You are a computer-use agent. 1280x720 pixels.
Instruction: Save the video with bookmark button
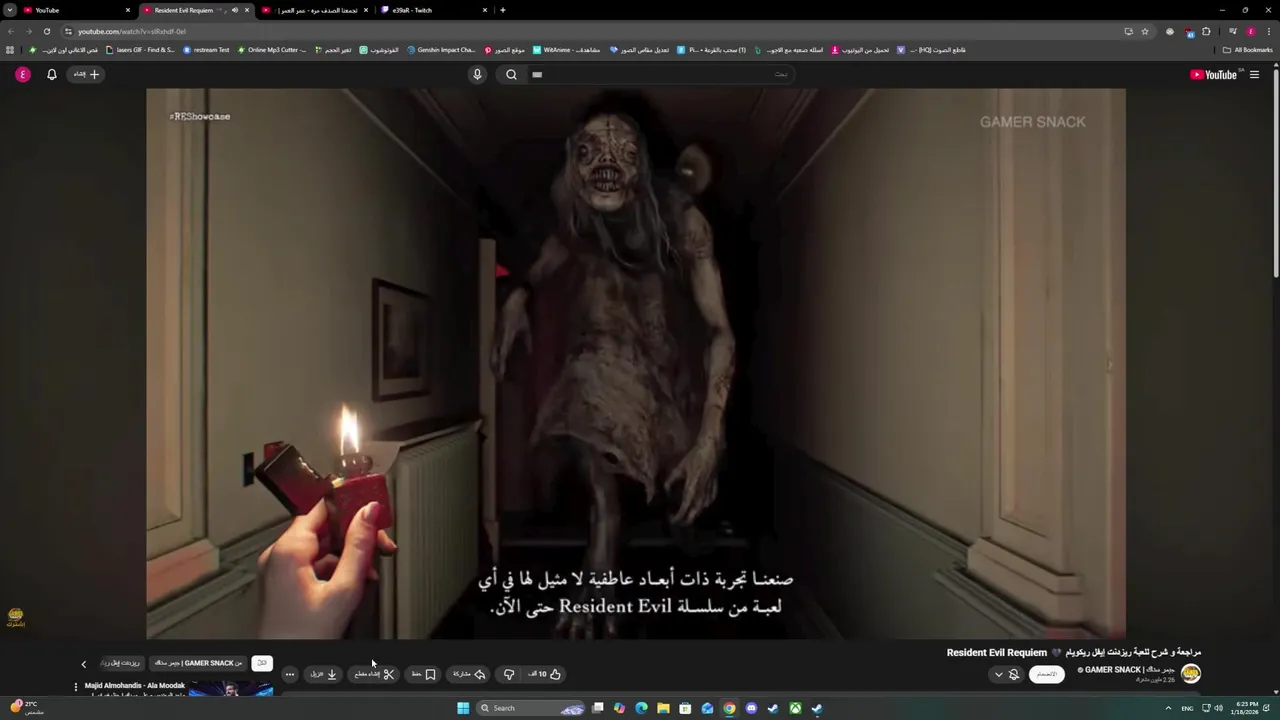(x=424, y=674)
